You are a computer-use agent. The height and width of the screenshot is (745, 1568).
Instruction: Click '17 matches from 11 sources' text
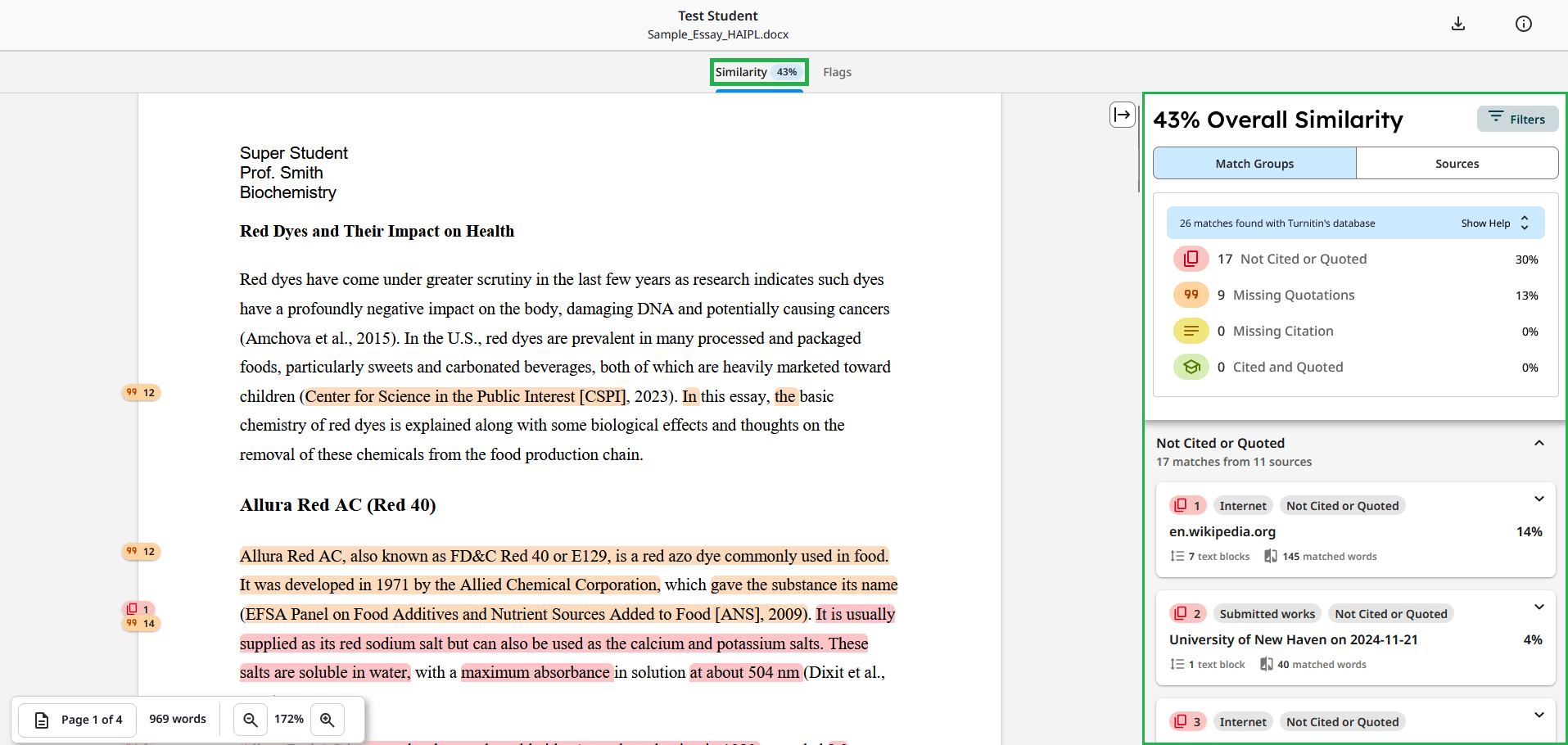1234,463
